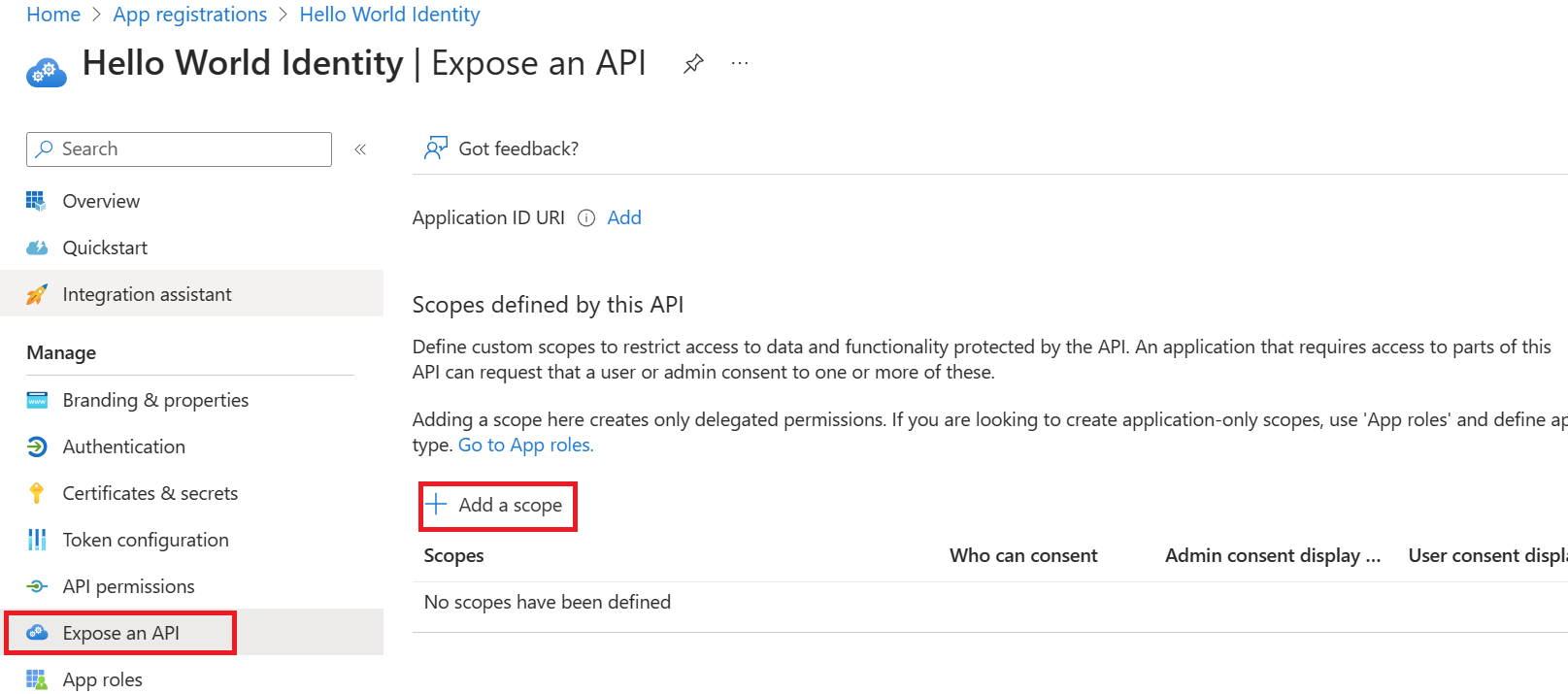This screenshot has width=1568, height=694.
Task: Click 'No scopes have been defined' text
Action: click(547, 602)
